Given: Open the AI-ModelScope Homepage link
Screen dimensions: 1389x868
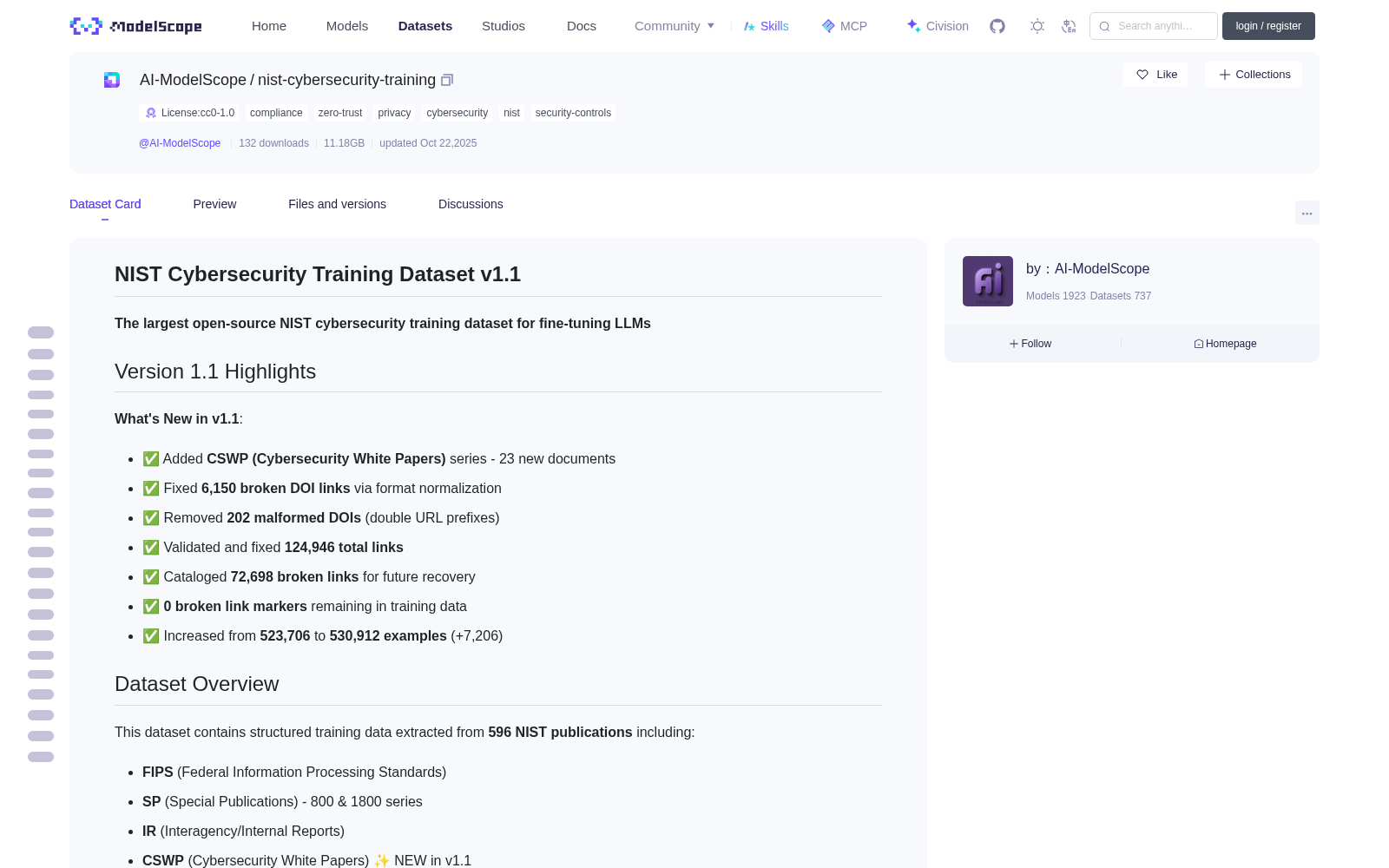Looking at the screenshot, I should point(1225,344).
